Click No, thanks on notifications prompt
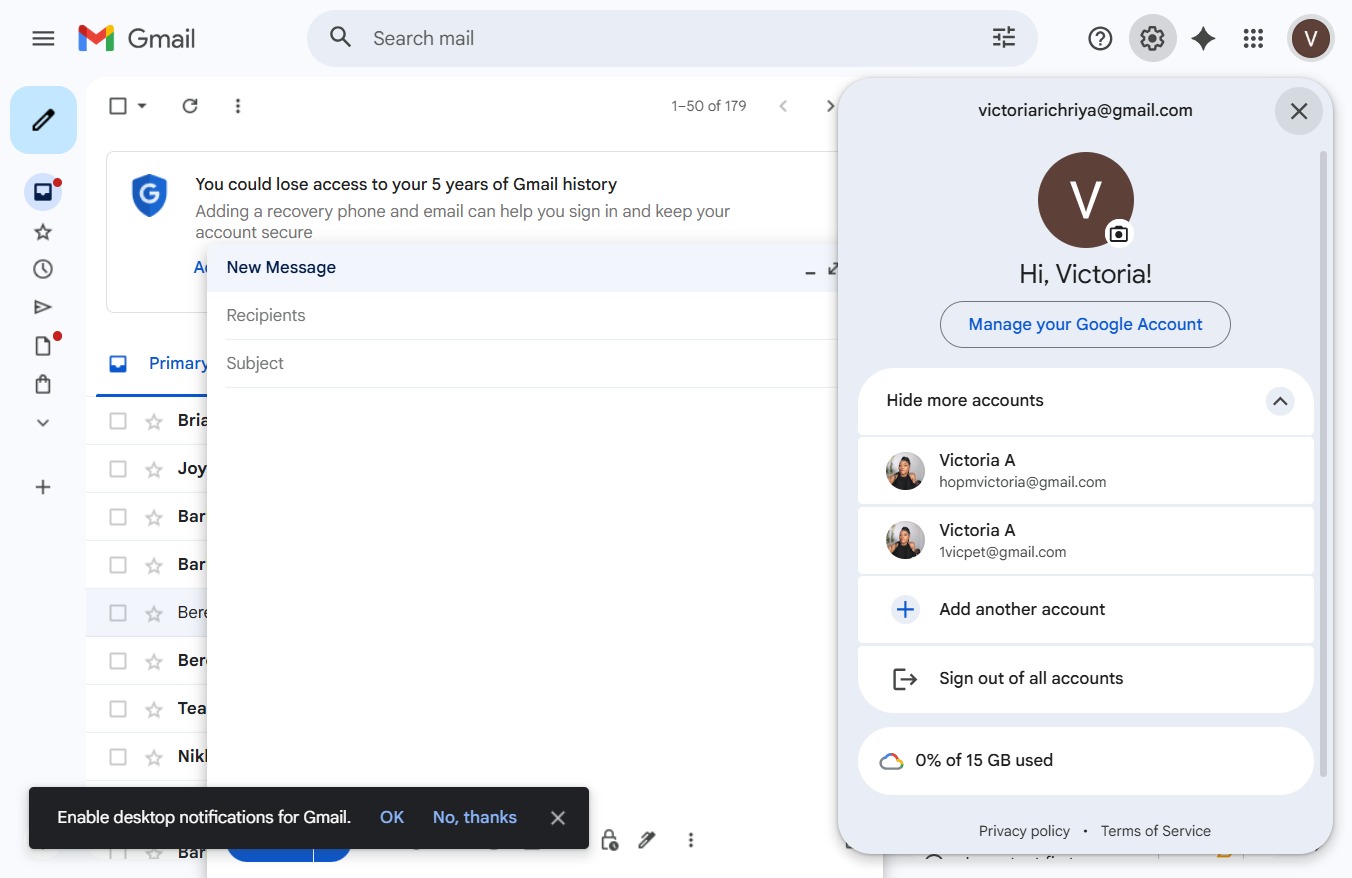The width and height of the screenshot is (1352, 878). click(475, 818)
